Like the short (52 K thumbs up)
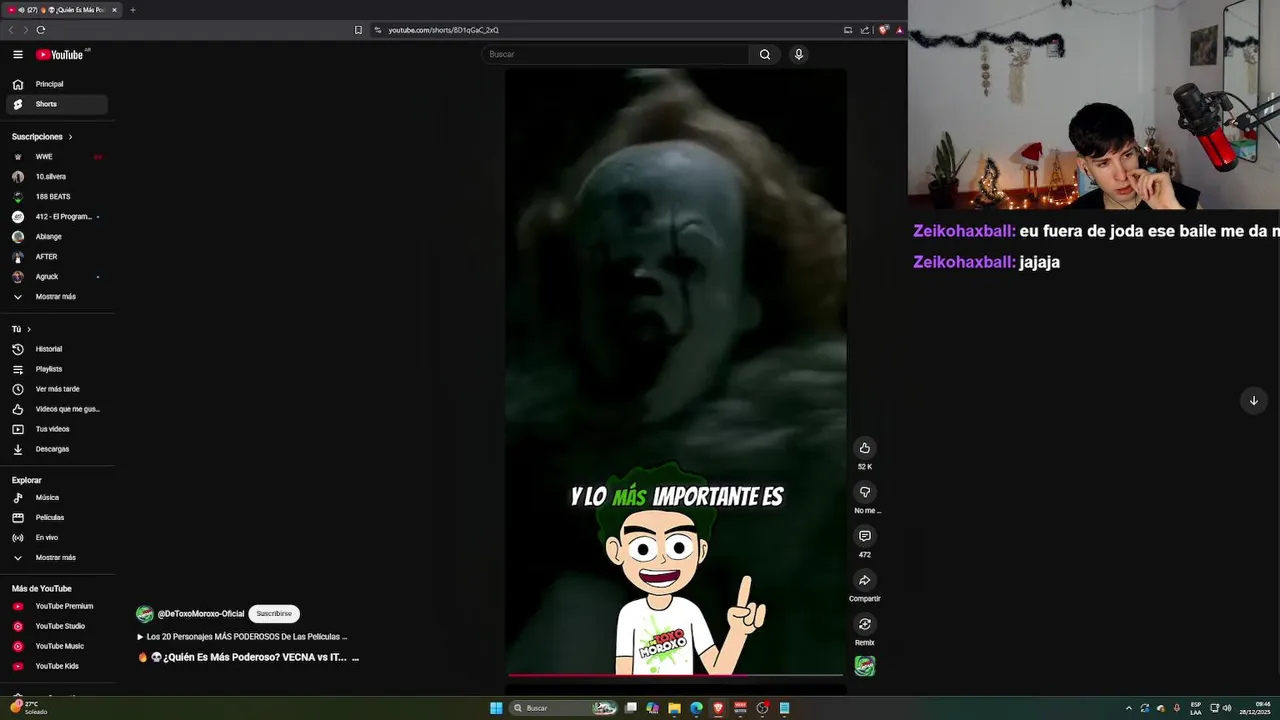Viewport: 1280px width, 720px height. point(865,448)
